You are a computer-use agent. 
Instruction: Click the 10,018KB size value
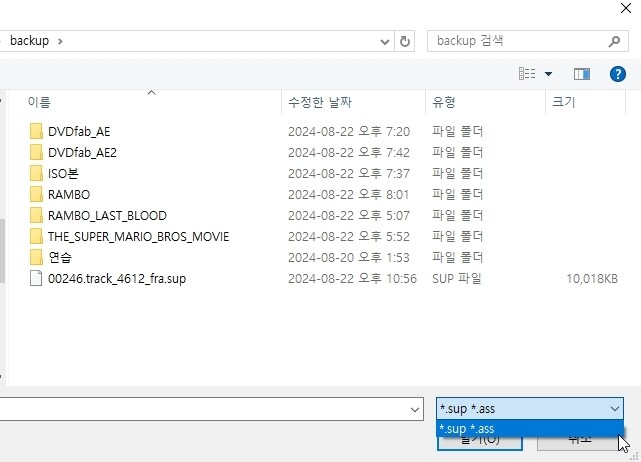[592, 279]
